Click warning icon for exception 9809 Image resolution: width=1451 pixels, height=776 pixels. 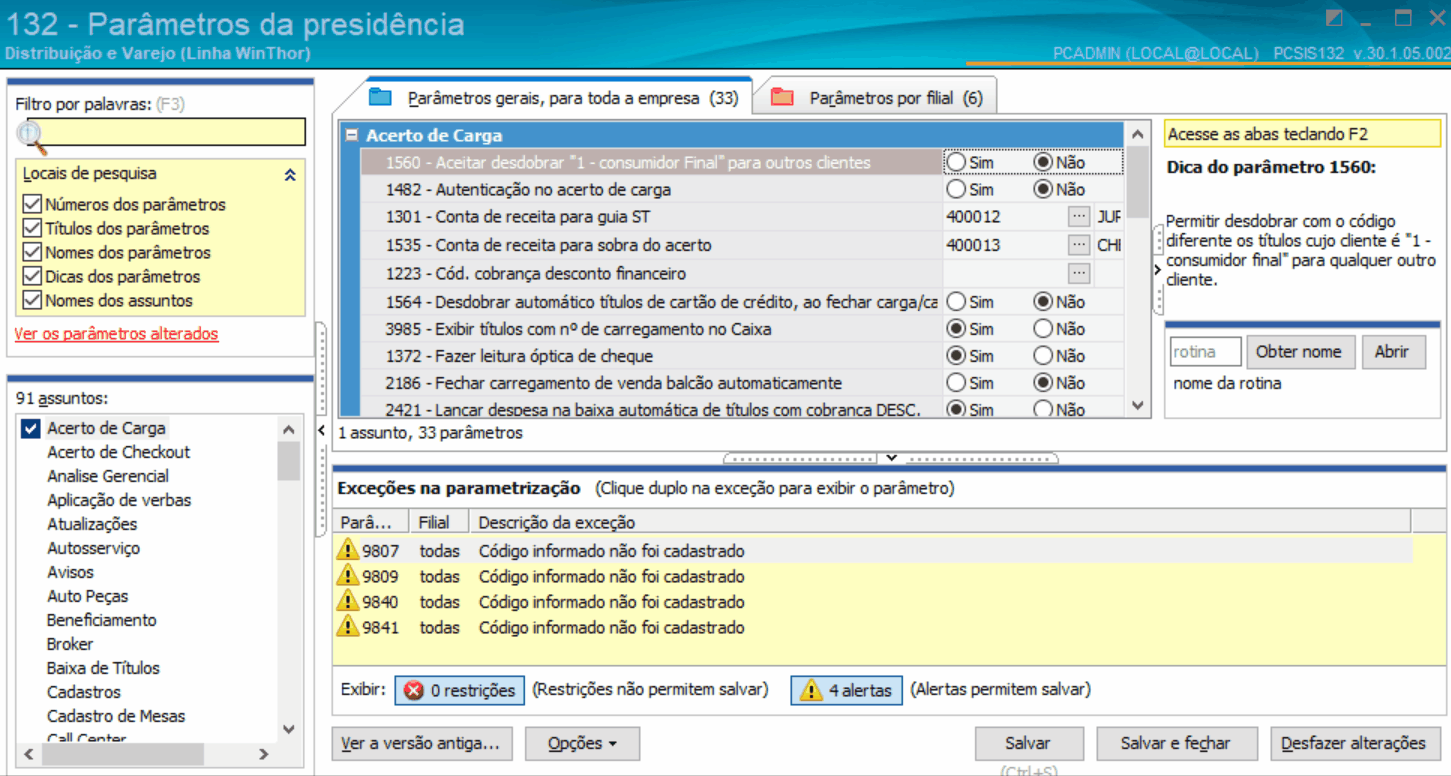coord(347,576)
